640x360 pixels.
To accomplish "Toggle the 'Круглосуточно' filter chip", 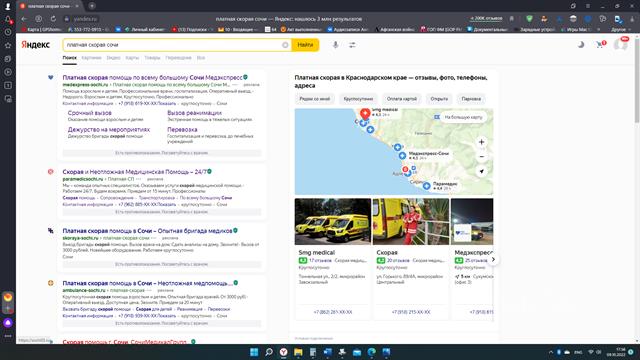I will click(x=358, y=99).
